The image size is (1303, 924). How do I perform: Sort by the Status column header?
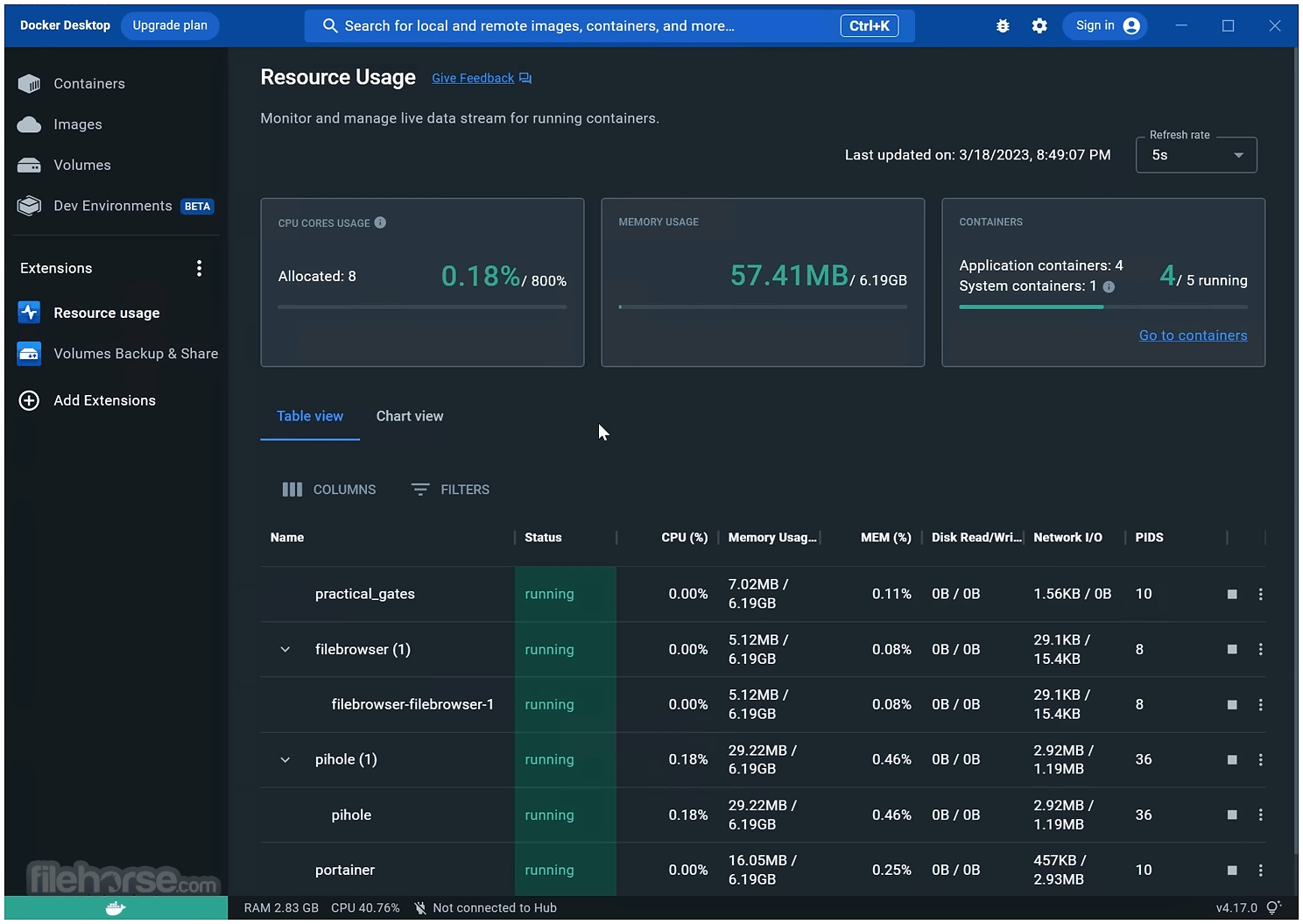543,538
